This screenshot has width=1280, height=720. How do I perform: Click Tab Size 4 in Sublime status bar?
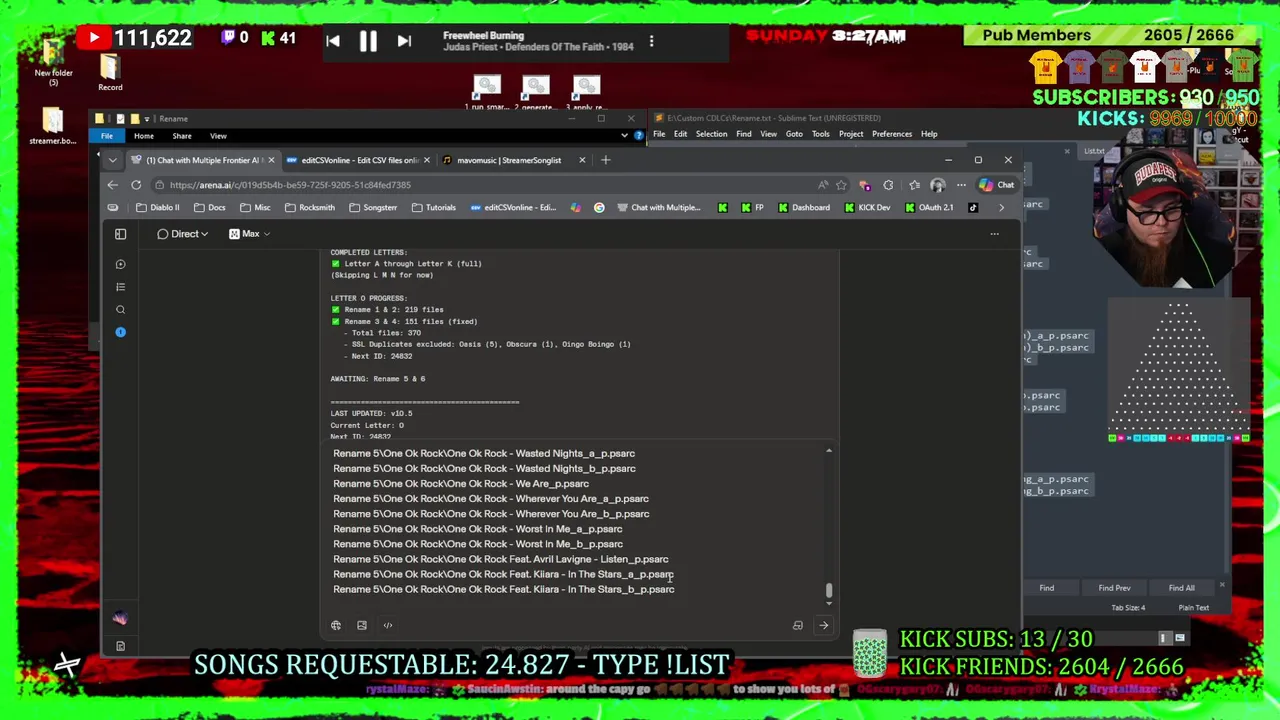tap(1128, 608)
